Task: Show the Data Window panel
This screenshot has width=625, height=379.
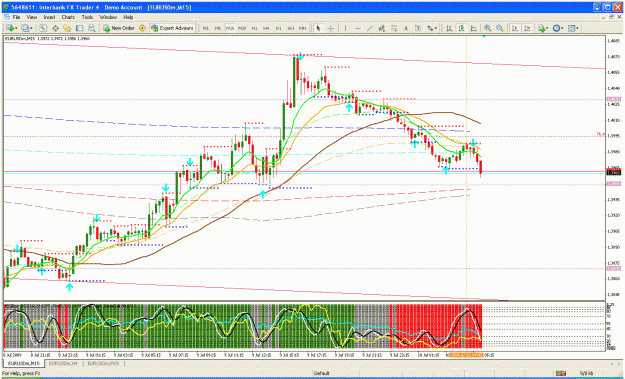Action: (x=55, y=28)
